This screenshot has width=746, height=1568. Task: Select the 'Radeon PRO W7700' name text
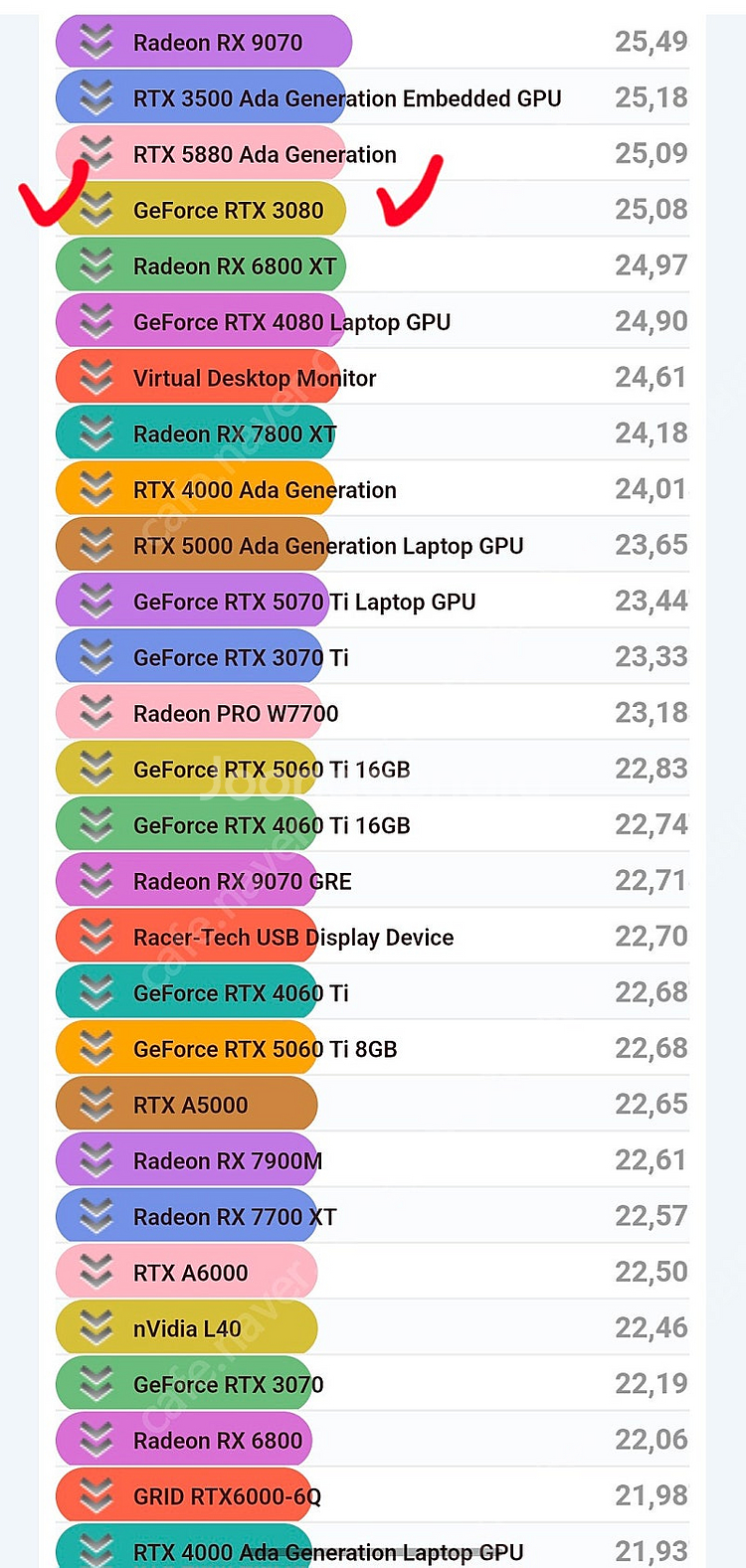[x=236, y=714]
